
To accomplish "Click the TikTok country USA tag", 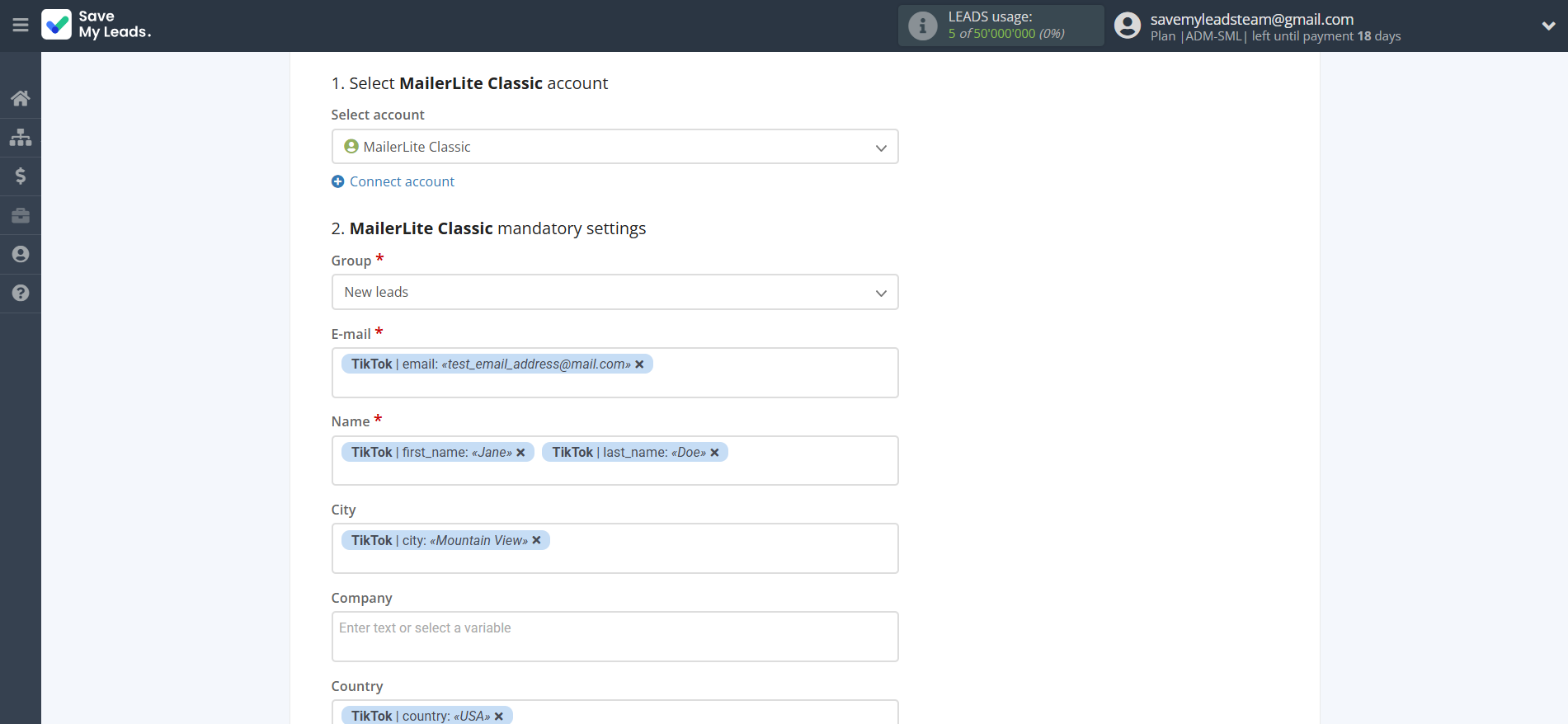I will [427, 715].
